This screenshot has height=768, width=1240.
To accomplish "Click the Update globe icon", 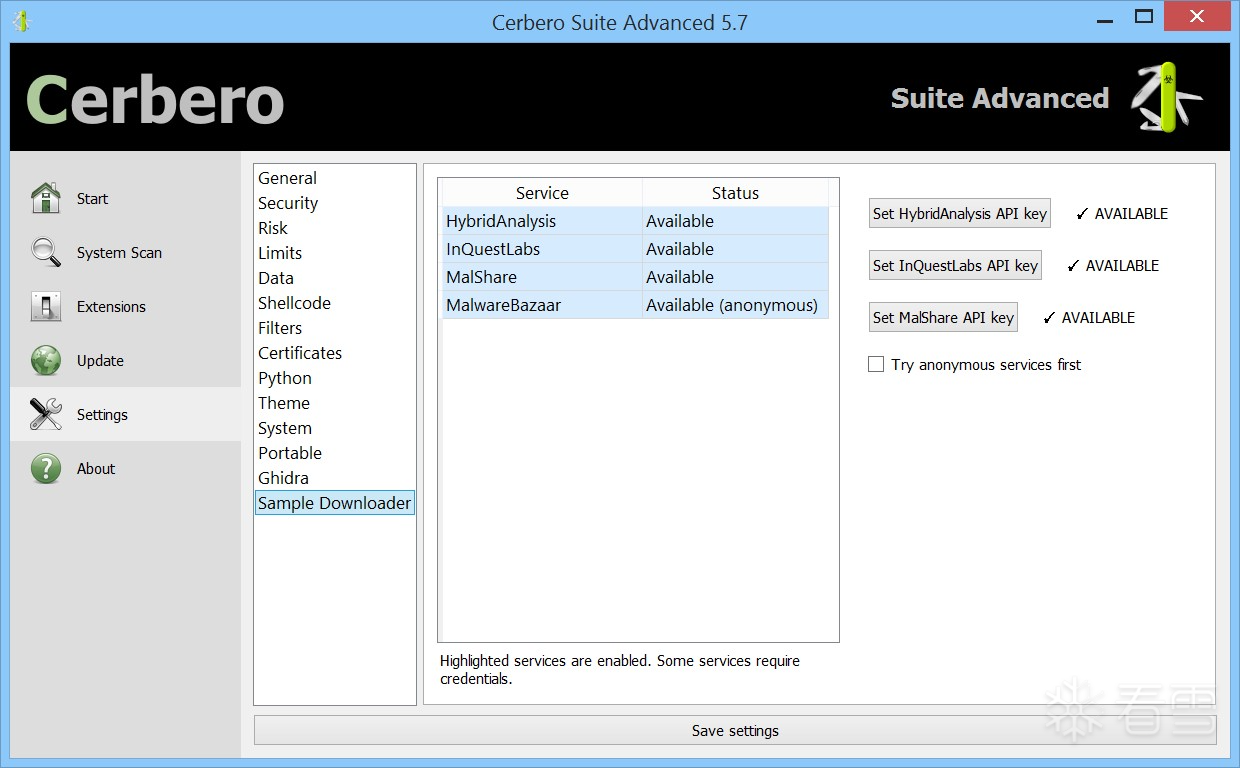I will 46,360.
